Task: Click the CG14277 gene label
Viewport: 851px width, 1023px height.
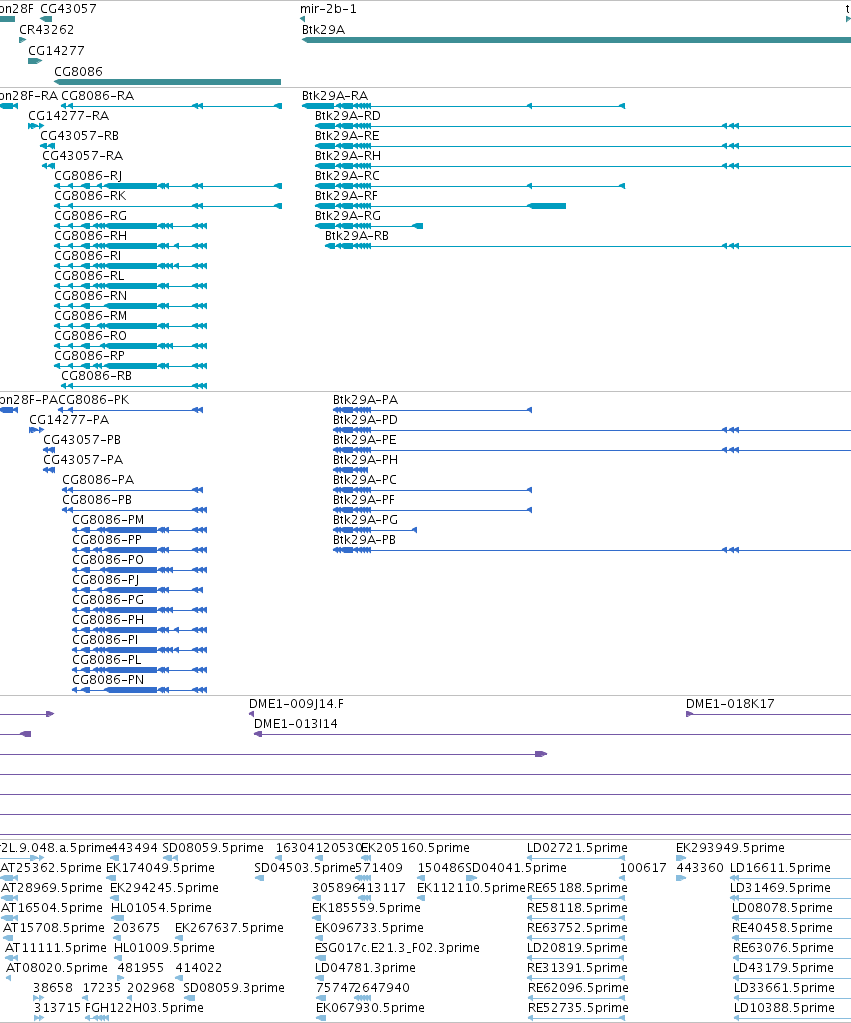Action: click(x=56, y=51)
